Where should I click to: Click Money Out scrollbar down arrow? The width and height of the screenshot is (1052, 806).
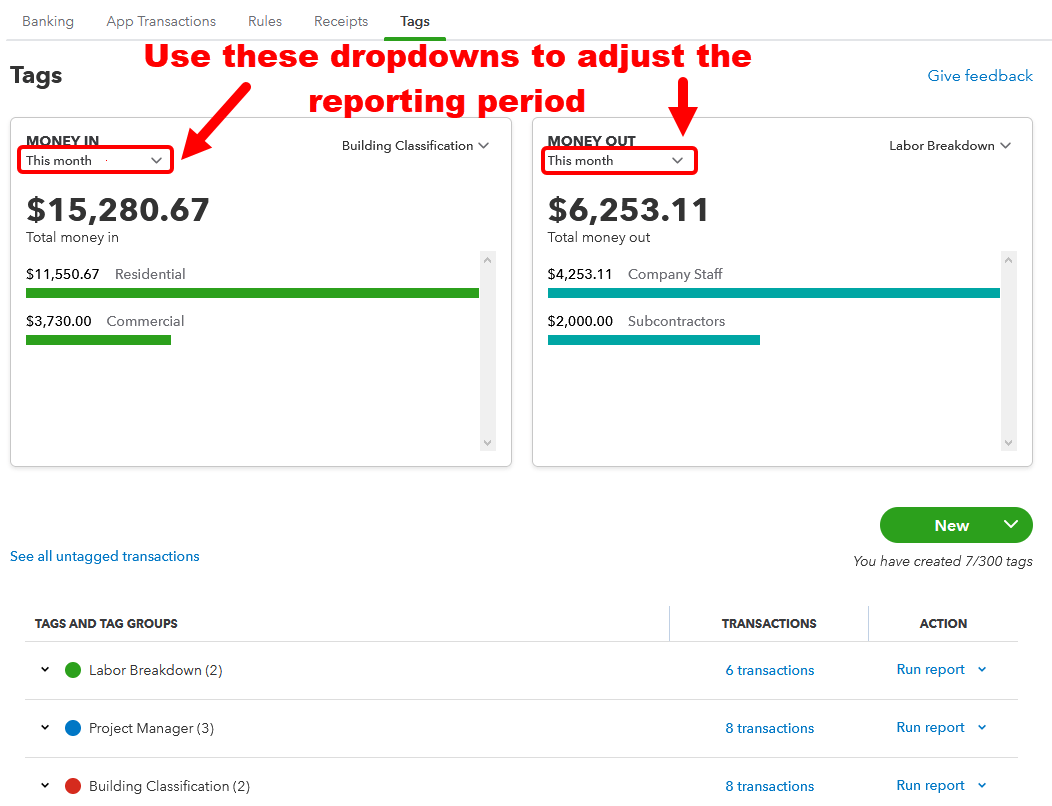[x=1008, y=443]
